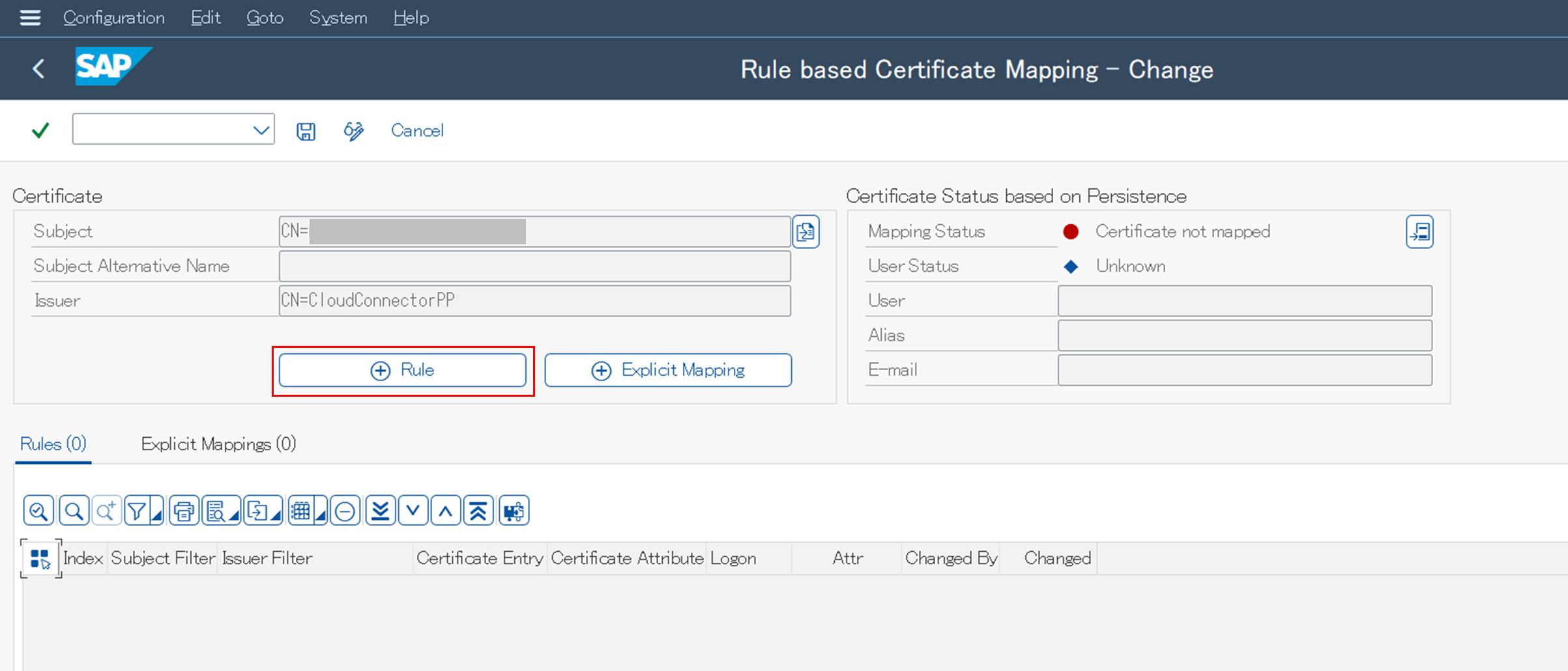Click the E-mail field
The width and height of the screenshot is (1568, 671).
(x=1245, y=370)
